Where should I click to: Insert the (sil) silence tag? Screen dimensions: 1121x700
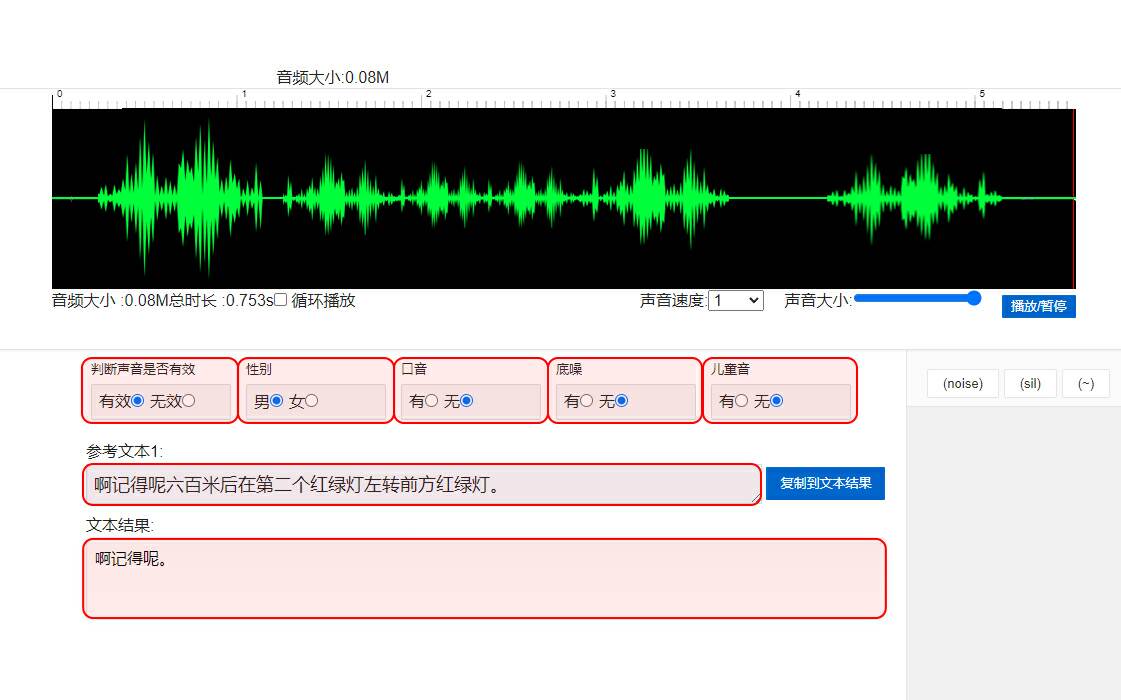click(x=1030, y=384)
